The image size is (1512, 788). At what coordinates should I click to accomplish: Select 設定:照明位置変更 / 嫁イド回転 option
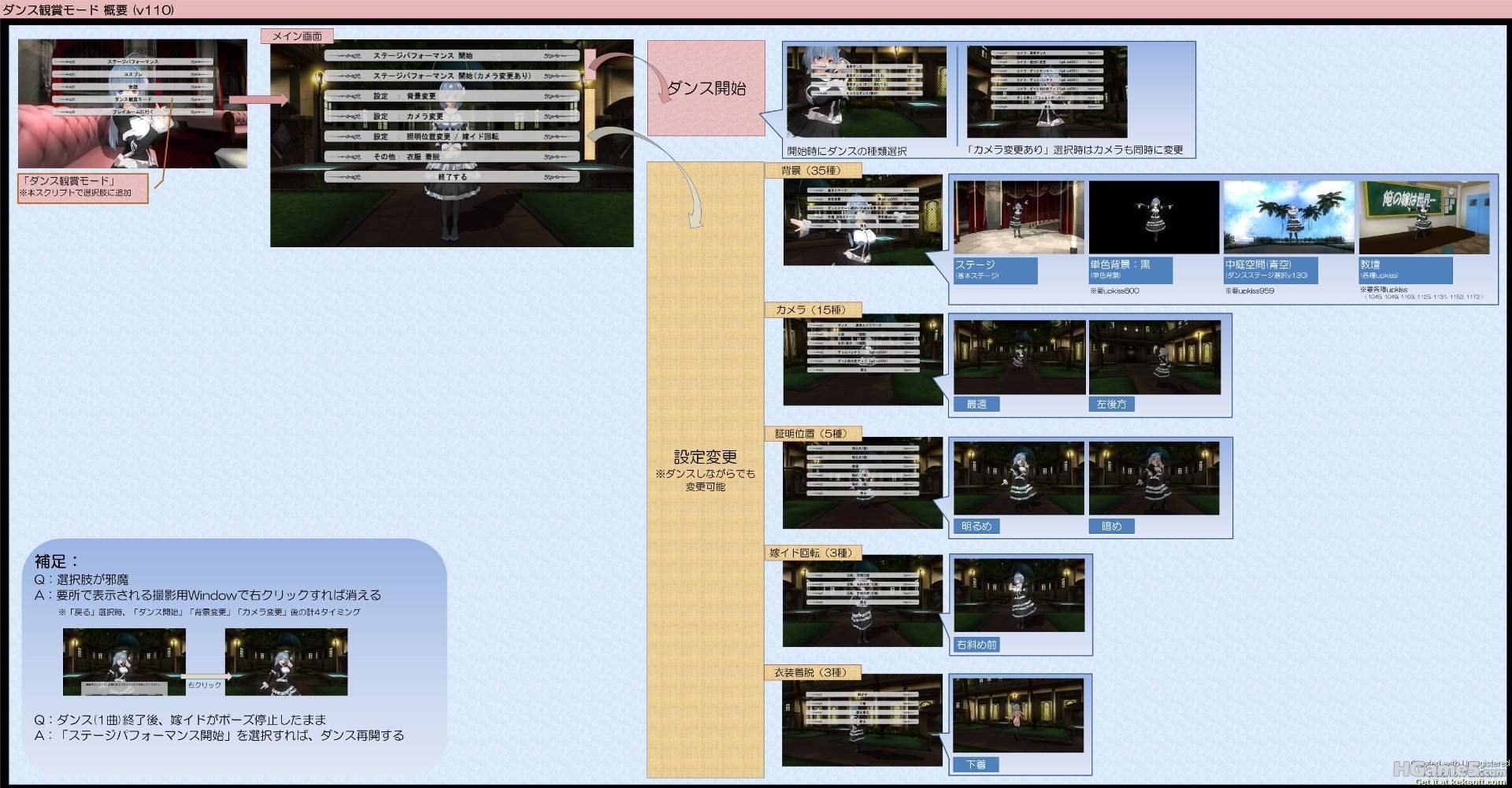pyautogui.click(x=452, y=136)
